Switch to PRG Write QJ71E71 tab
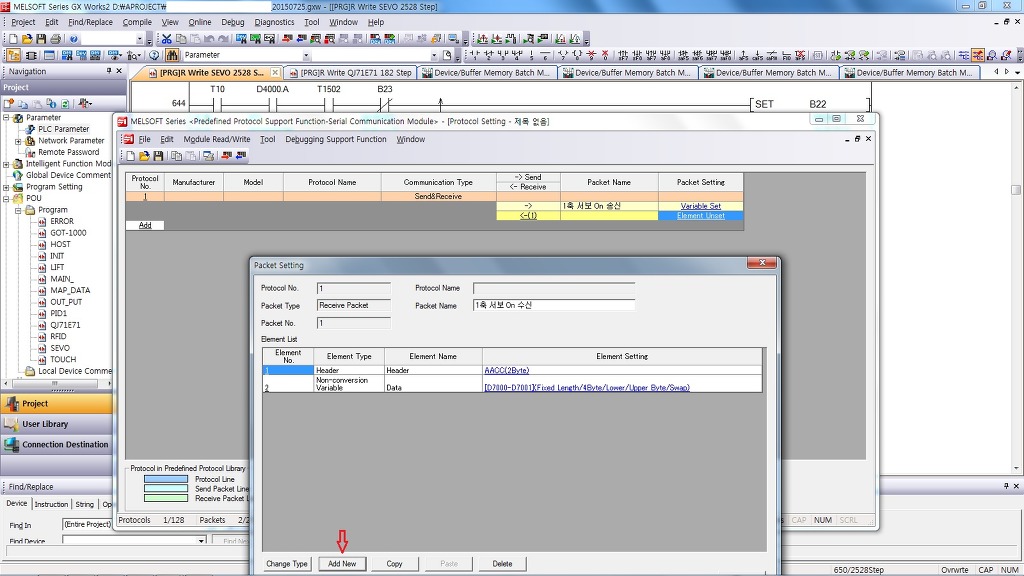The height and width of the screenshot is (576, 1024). pyautogui.click(x=350, y=73)
